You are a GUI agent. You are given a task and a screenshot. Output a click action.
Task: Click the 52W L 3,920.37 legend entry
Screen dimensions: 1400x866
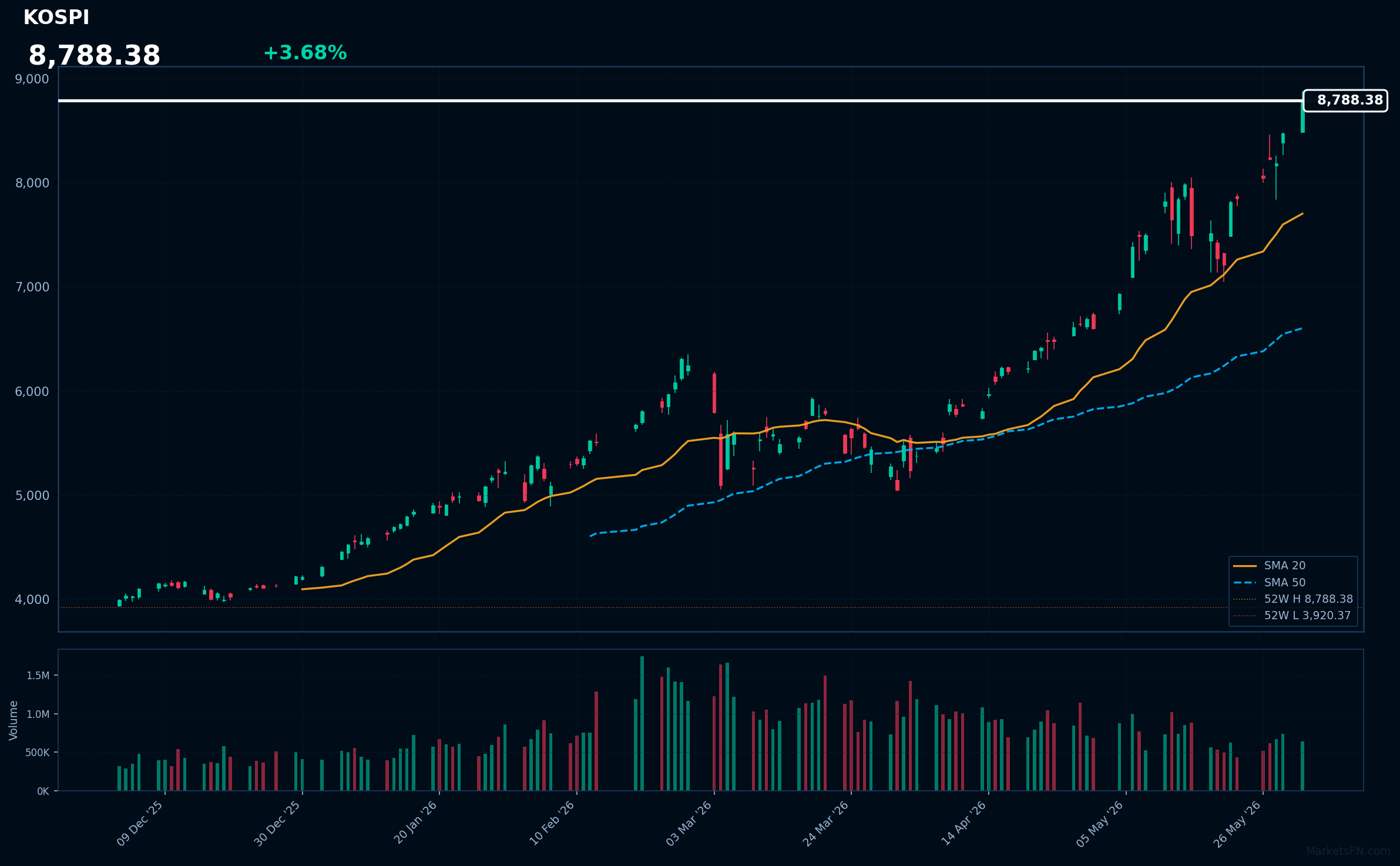(1292, 616)
